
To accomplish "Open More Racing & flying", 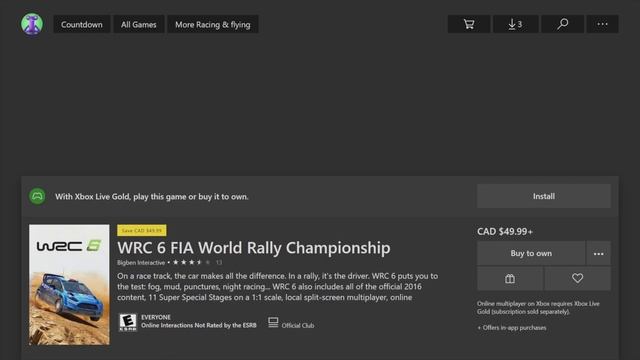I will [x=213, y=24].
